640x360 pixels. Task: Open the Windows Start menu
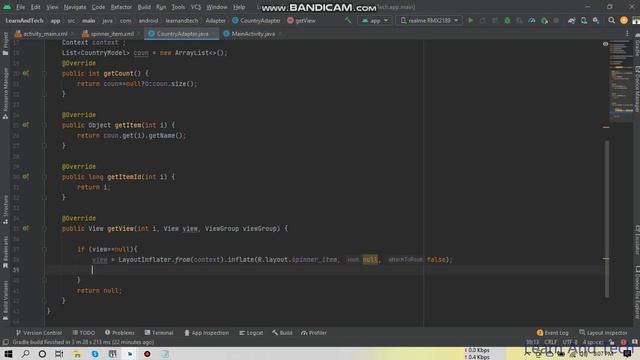tap(8, 353)
